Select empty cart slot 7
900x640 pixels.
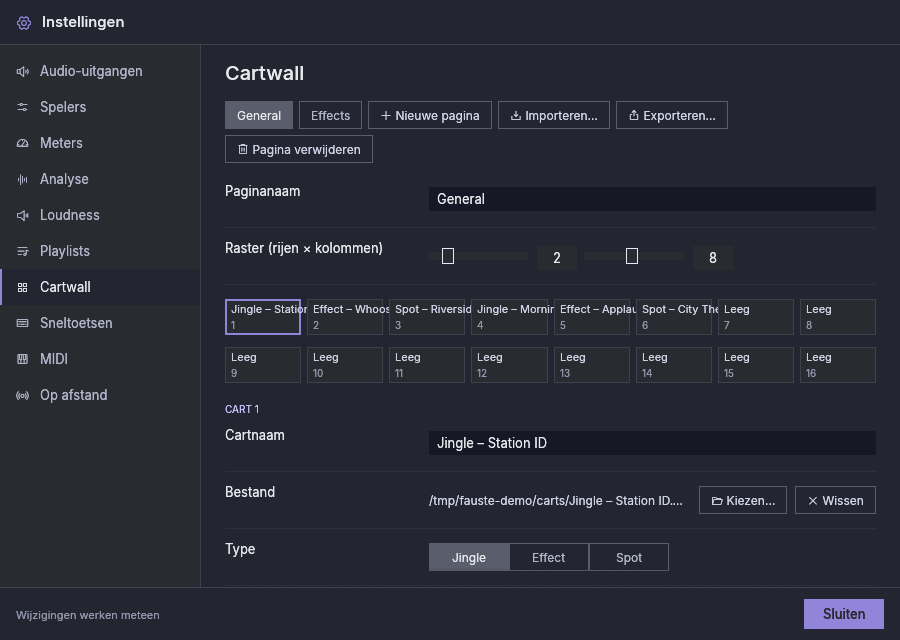click(756, 317)
